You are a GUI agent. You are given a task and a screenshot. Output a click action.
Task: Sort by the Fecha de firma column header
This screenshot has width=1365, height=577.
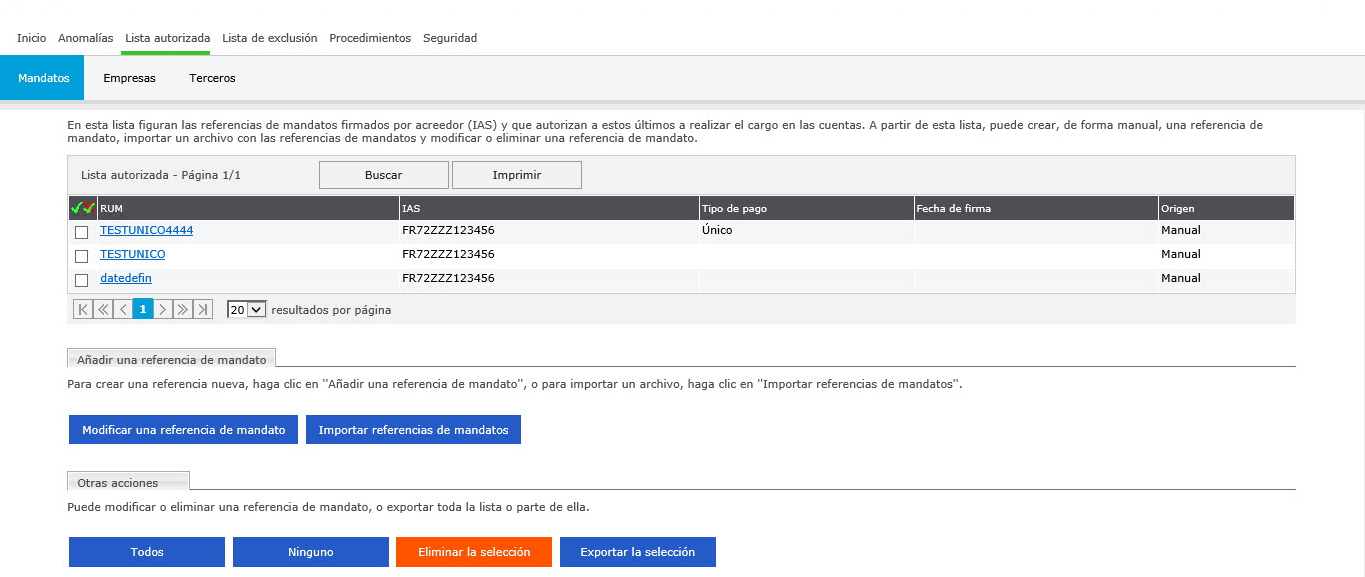pos(952,208)
